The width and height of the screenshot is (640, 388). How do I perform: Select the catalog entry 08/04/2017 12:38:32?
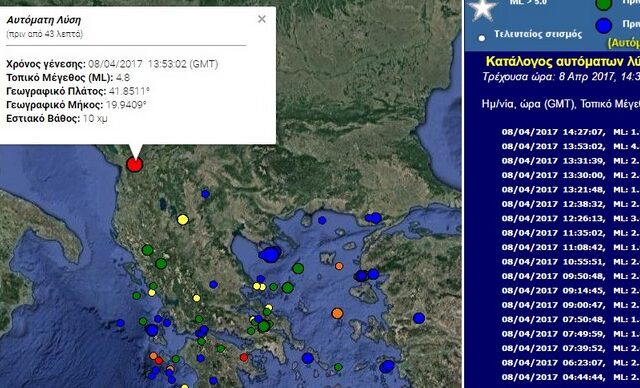(x=571, y=204)
